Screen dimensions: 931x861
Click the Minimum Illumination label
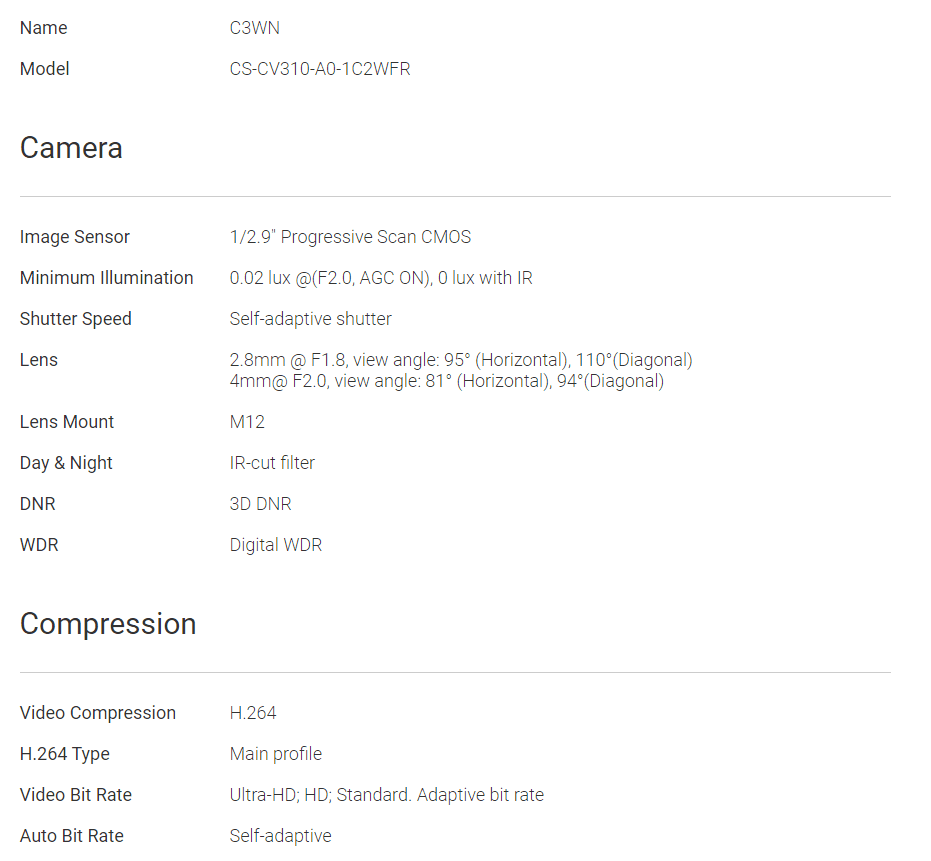tap(107, 278)
